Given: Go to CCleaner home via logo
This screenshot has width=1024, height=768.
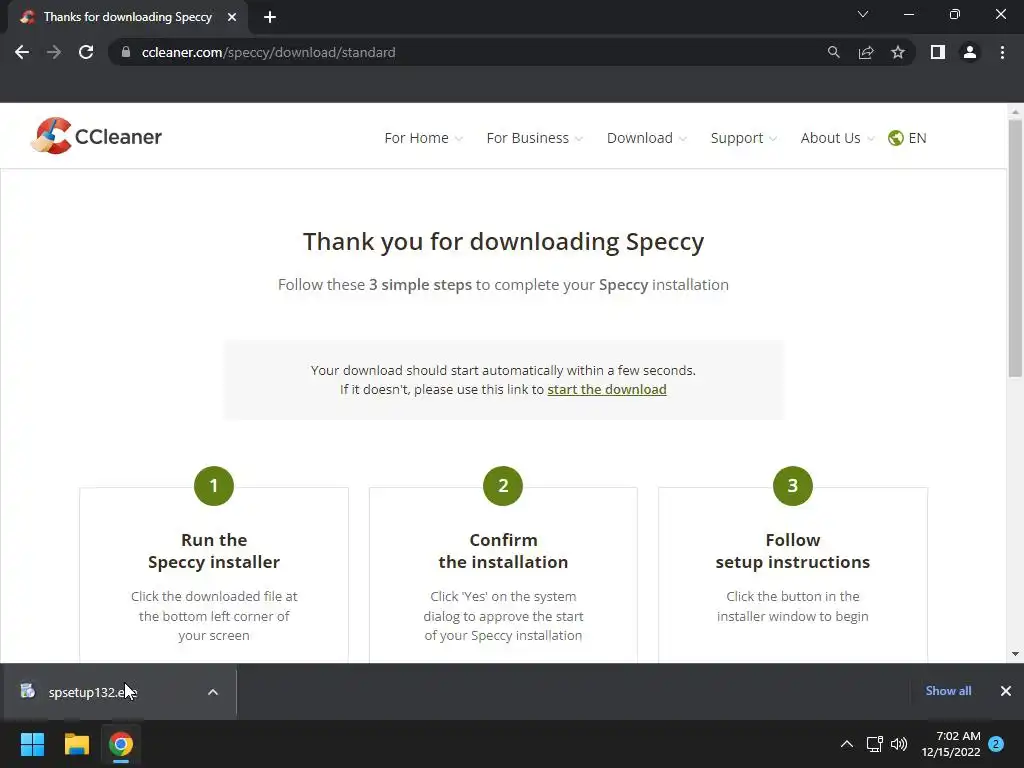Looking at the screenshot, I should [x=97, y=136].
